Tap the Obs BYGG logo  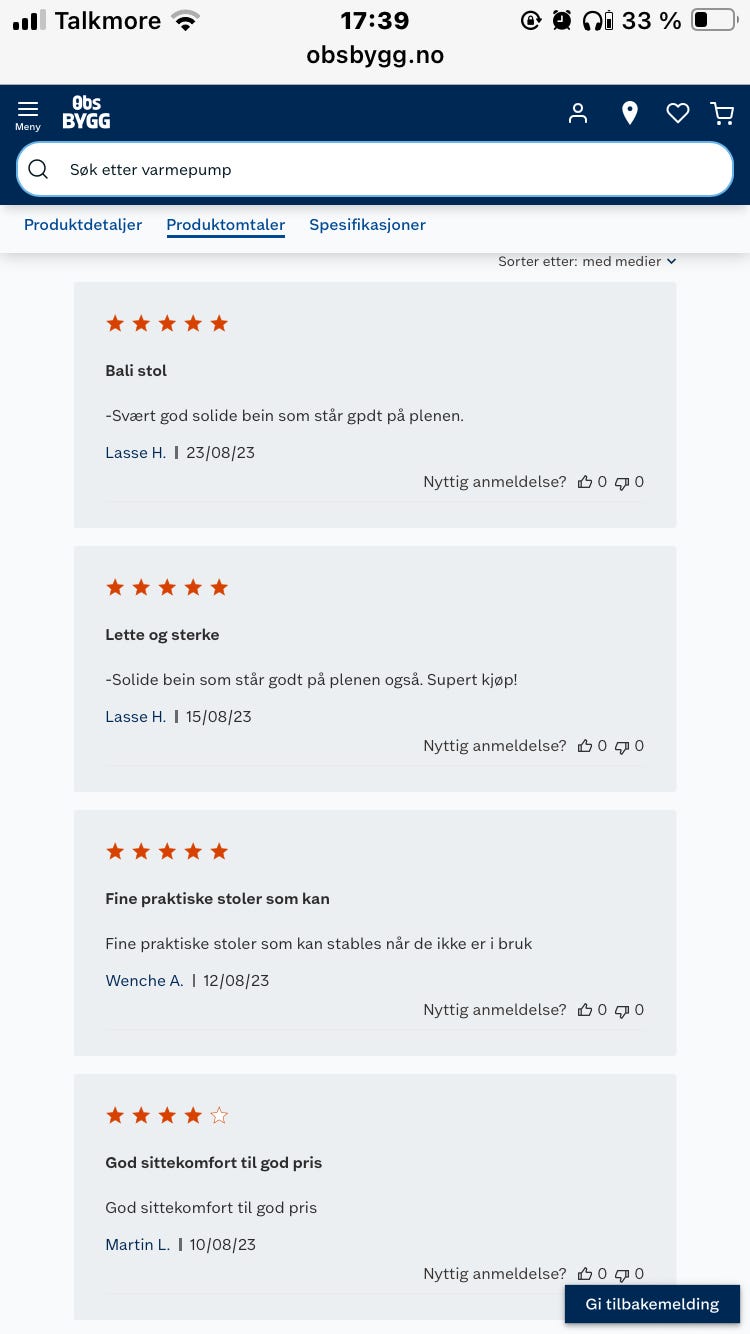(x=86, y=113)
